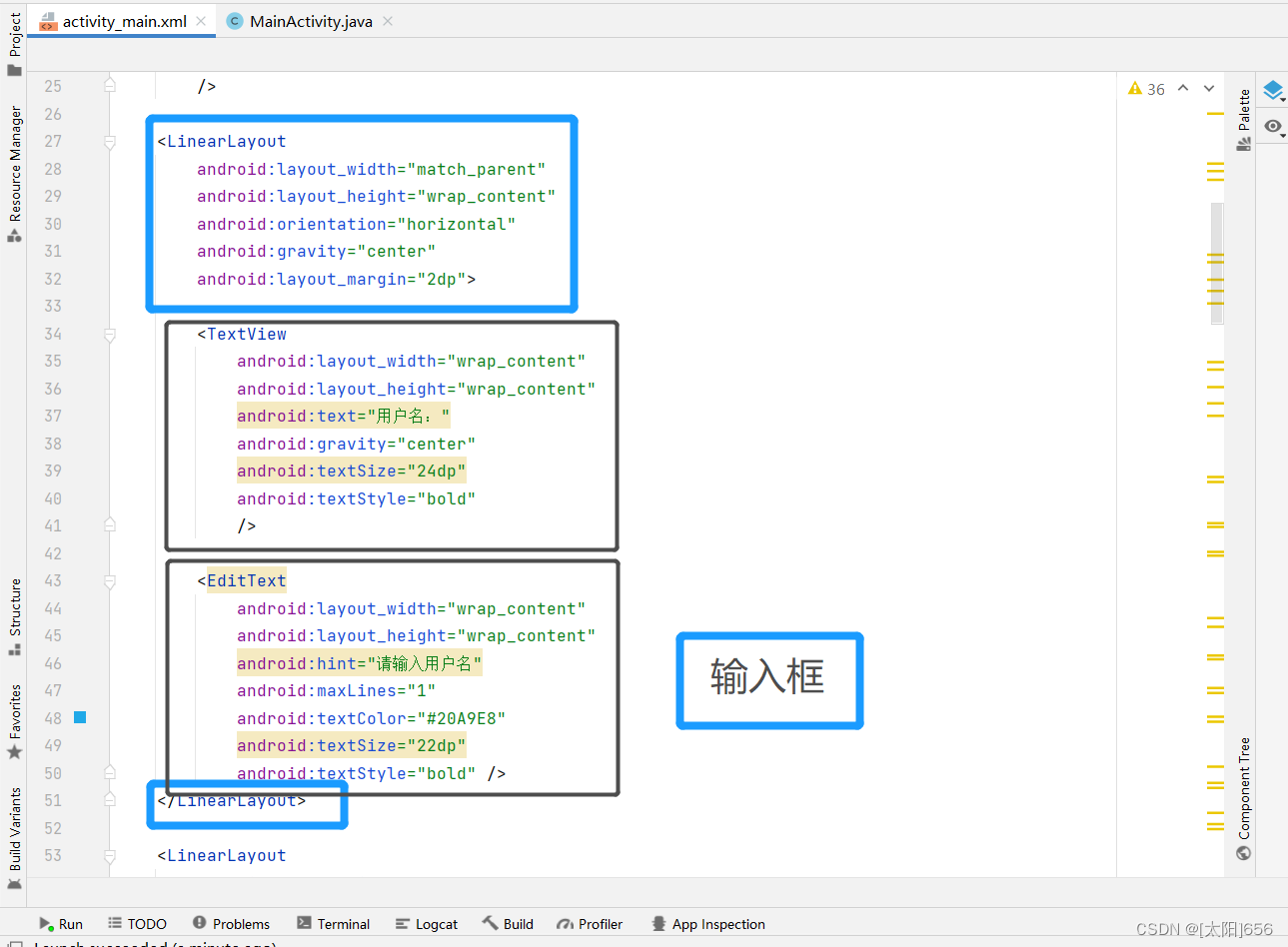Click the fold end marker at line 25
Image resolution: width=1288 pixels, height=947 pixels.
[110, 86]
